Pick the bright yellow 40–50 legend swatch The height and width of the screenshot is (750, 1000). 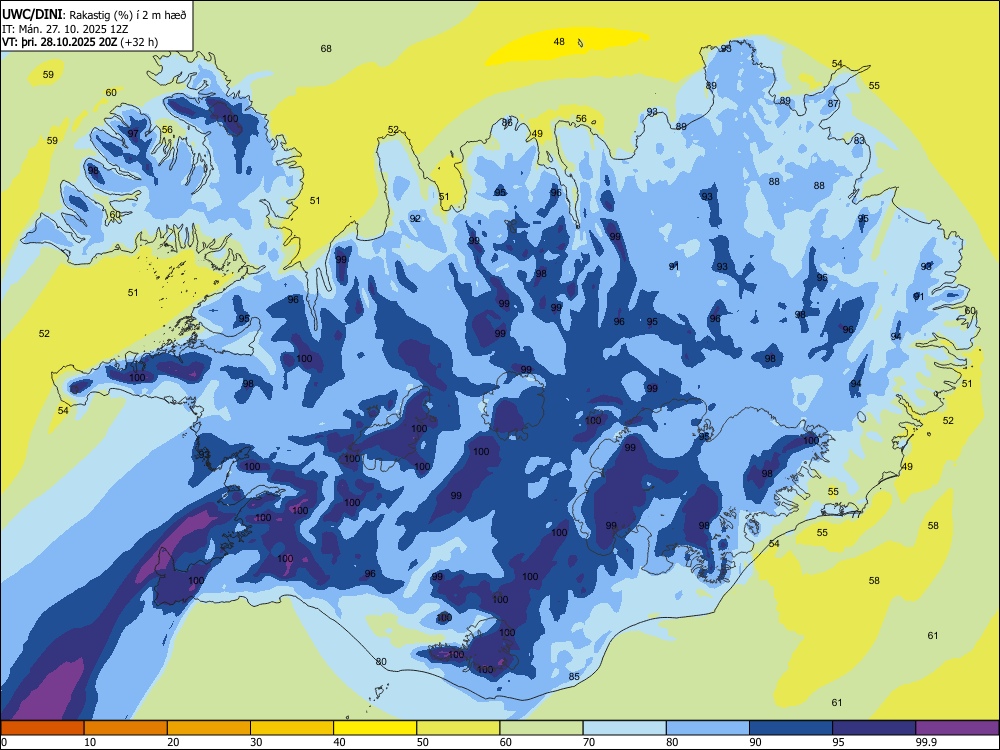(x=375, y=728)
